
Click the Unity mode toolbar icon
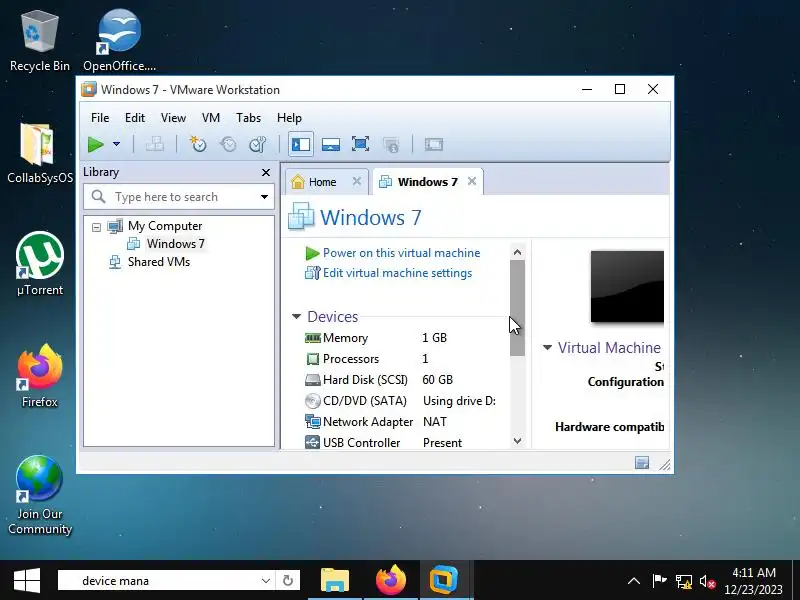click(x=391, y=145)
